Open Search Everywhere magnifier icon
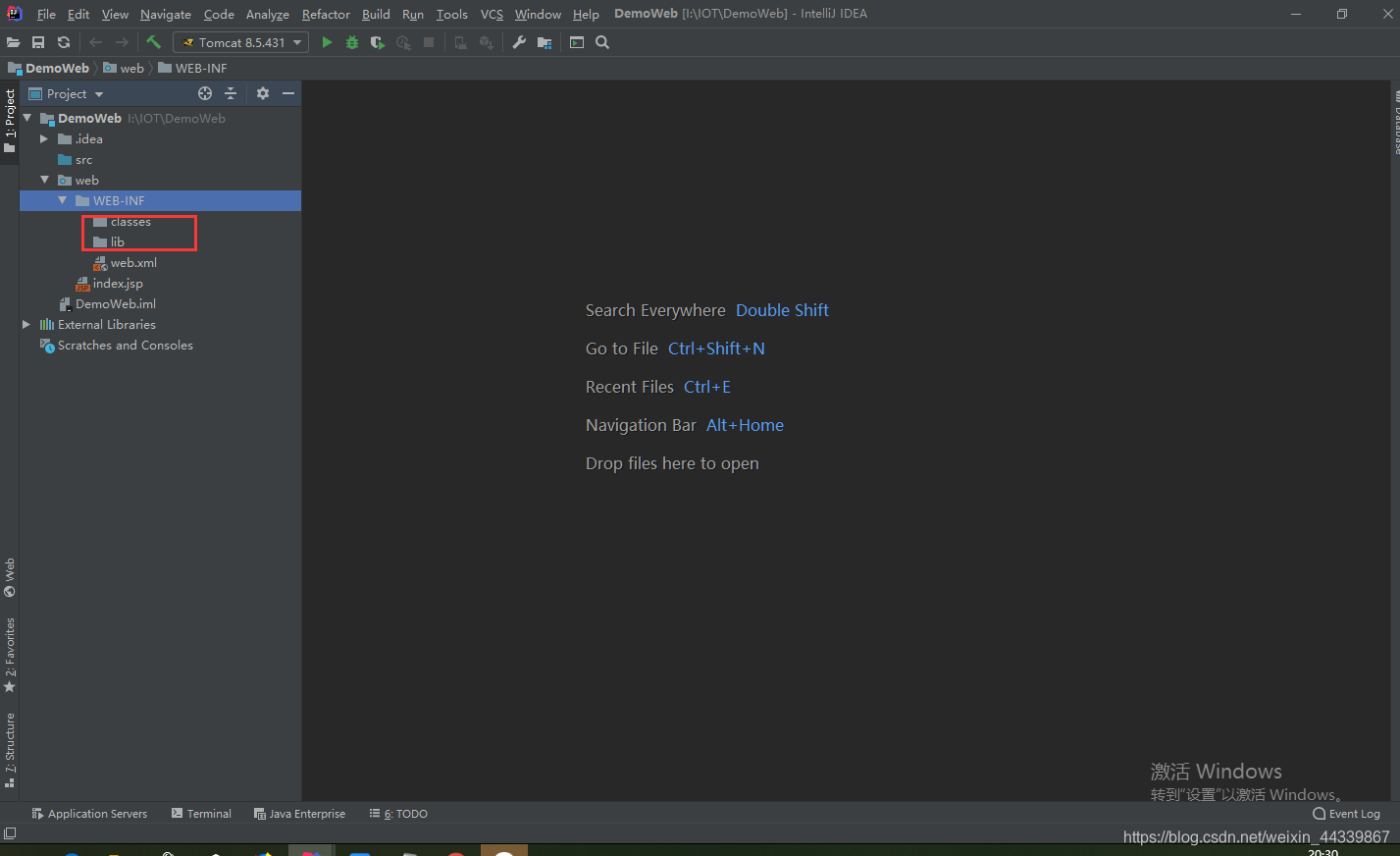The width and height of the screenshot is (1400, 856). click(602, 42)
